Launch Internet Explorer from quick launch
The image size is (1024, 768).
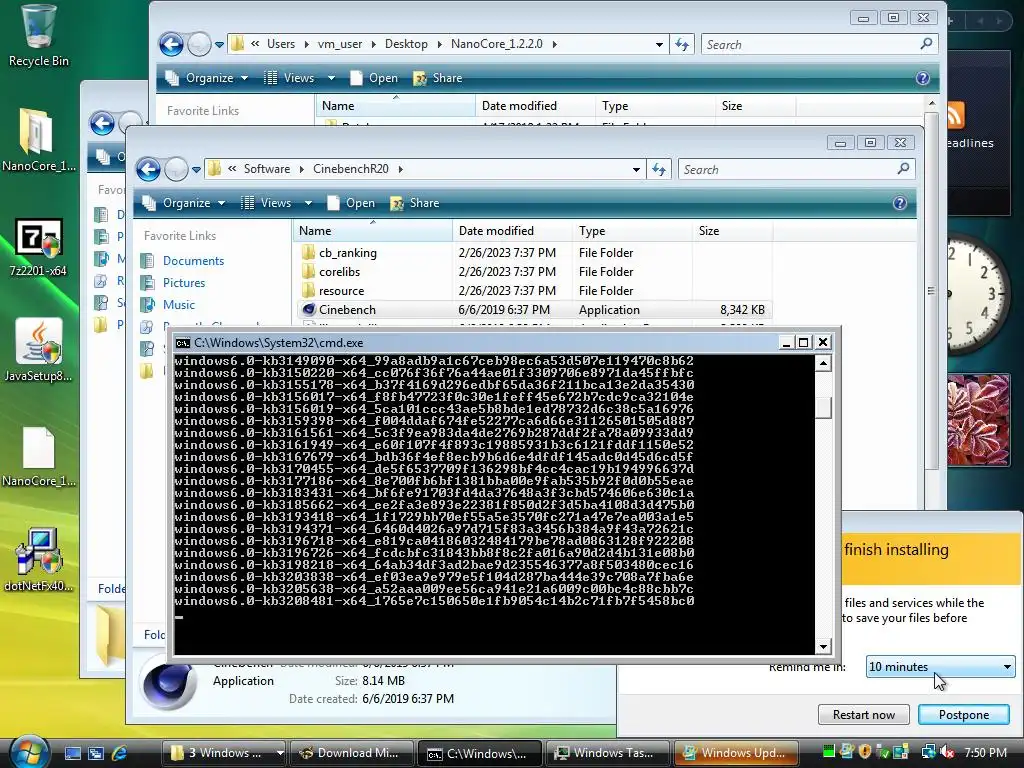[x=120, y=753]
